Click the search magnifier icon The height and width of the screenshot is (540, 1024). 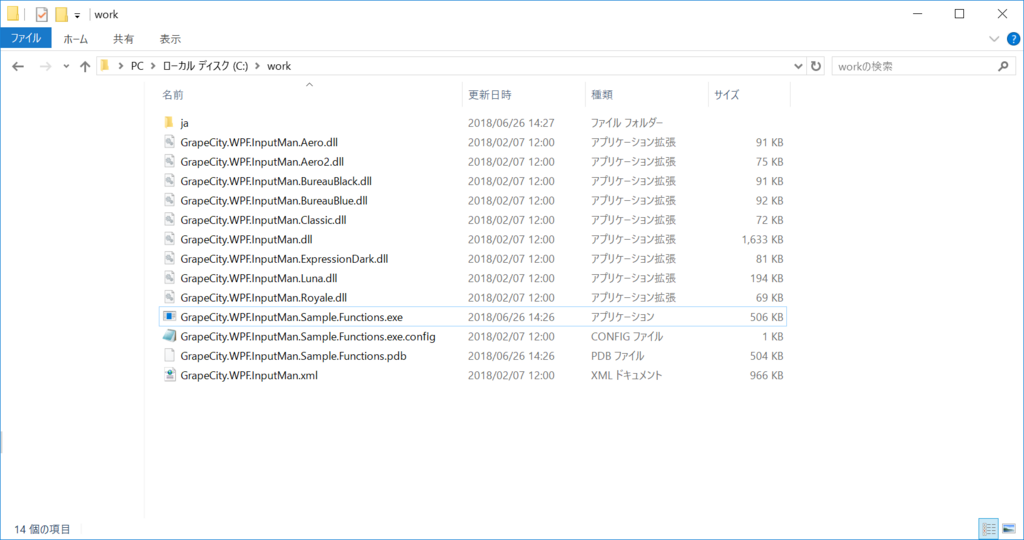[x=1004, y=66]
